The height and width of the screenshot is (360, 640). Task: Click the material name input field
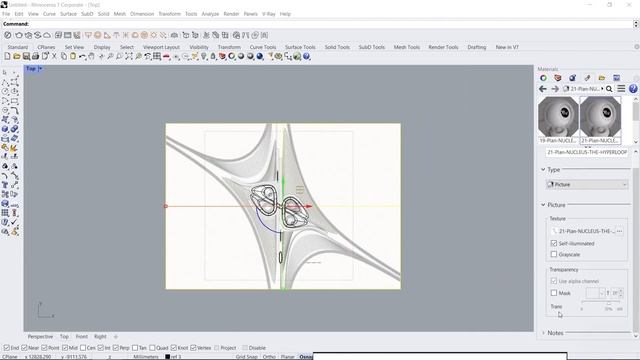[x=587, y=152]
